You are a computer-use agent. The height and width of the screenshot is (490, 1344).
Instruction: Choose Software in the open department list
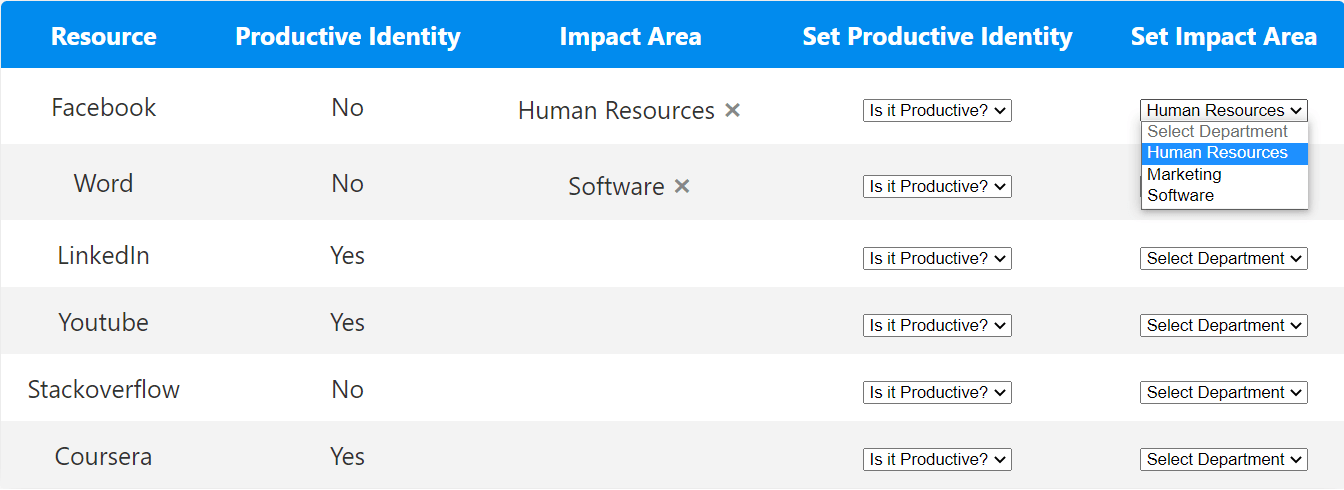[x=1180, y=195]
